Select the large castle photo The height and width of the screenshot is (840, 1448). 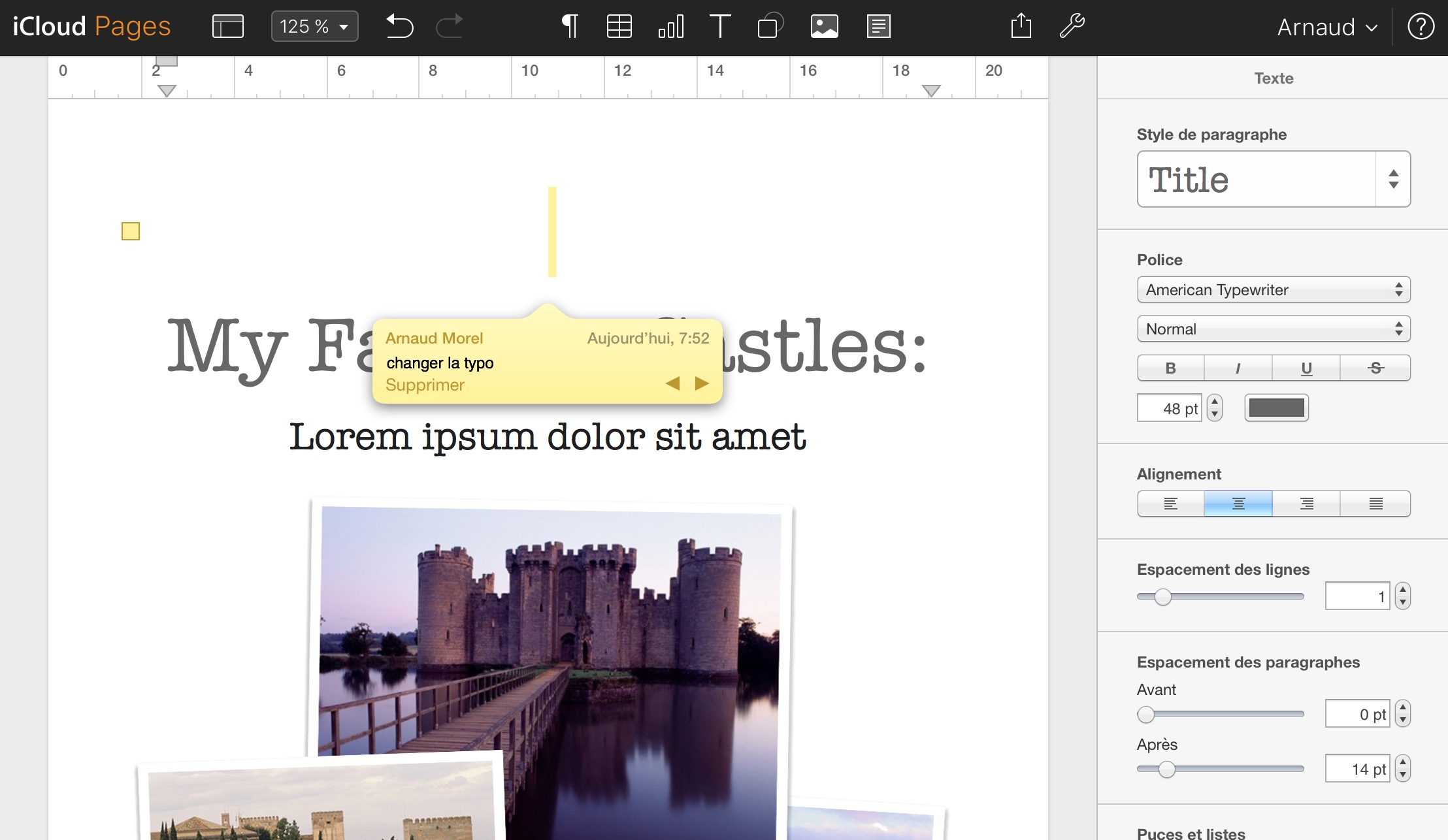coord(550,653)
